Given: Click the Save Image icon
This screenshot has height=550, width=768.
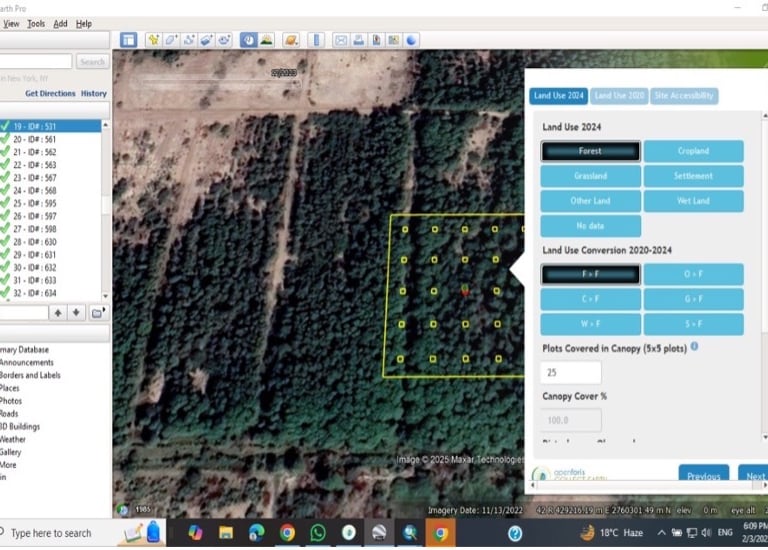Looking at the screenshot, I should tap(376, 40).
